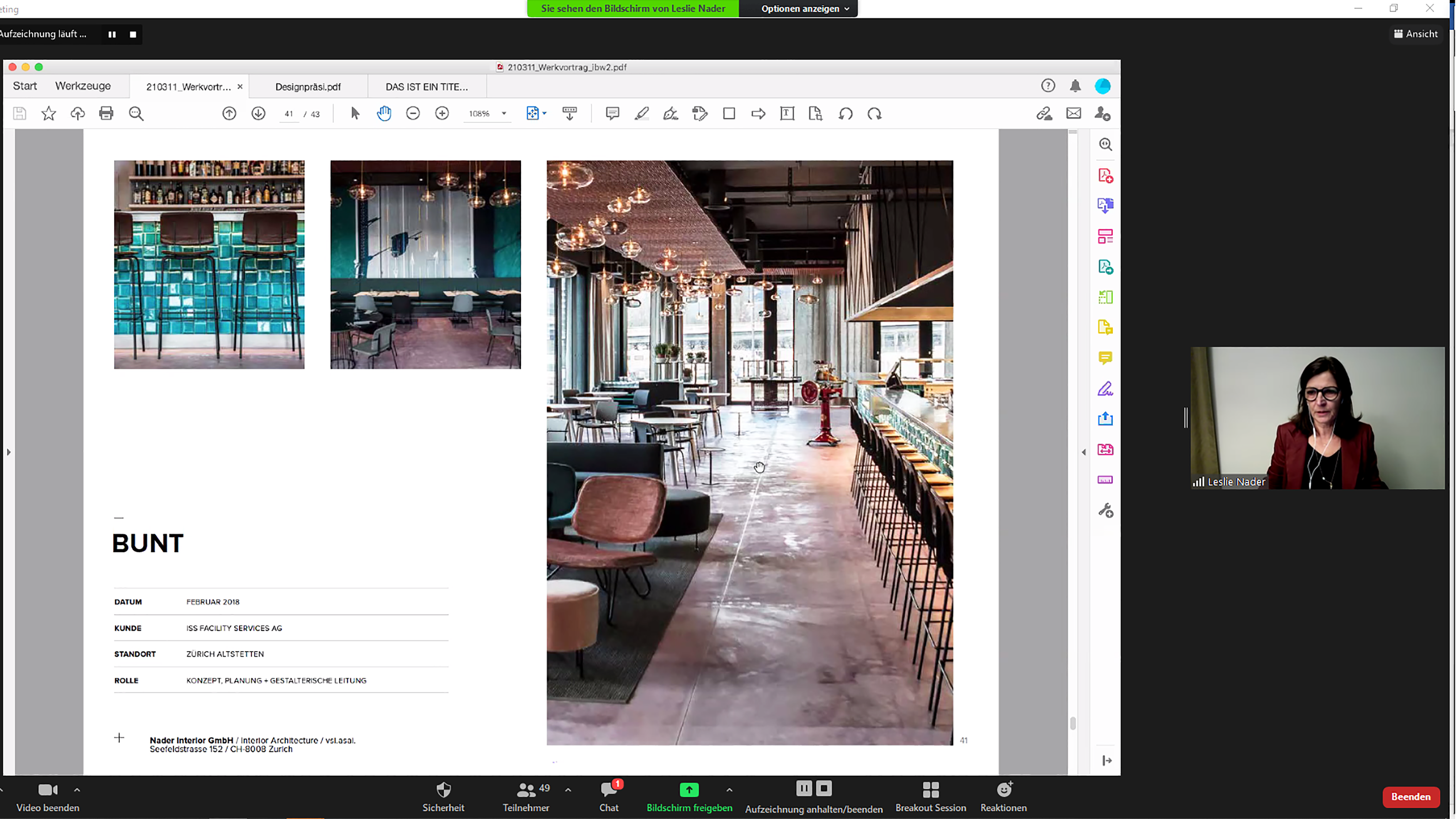Click the page number 41 field
Viewport: 1456px width, 819px height.
289,114
